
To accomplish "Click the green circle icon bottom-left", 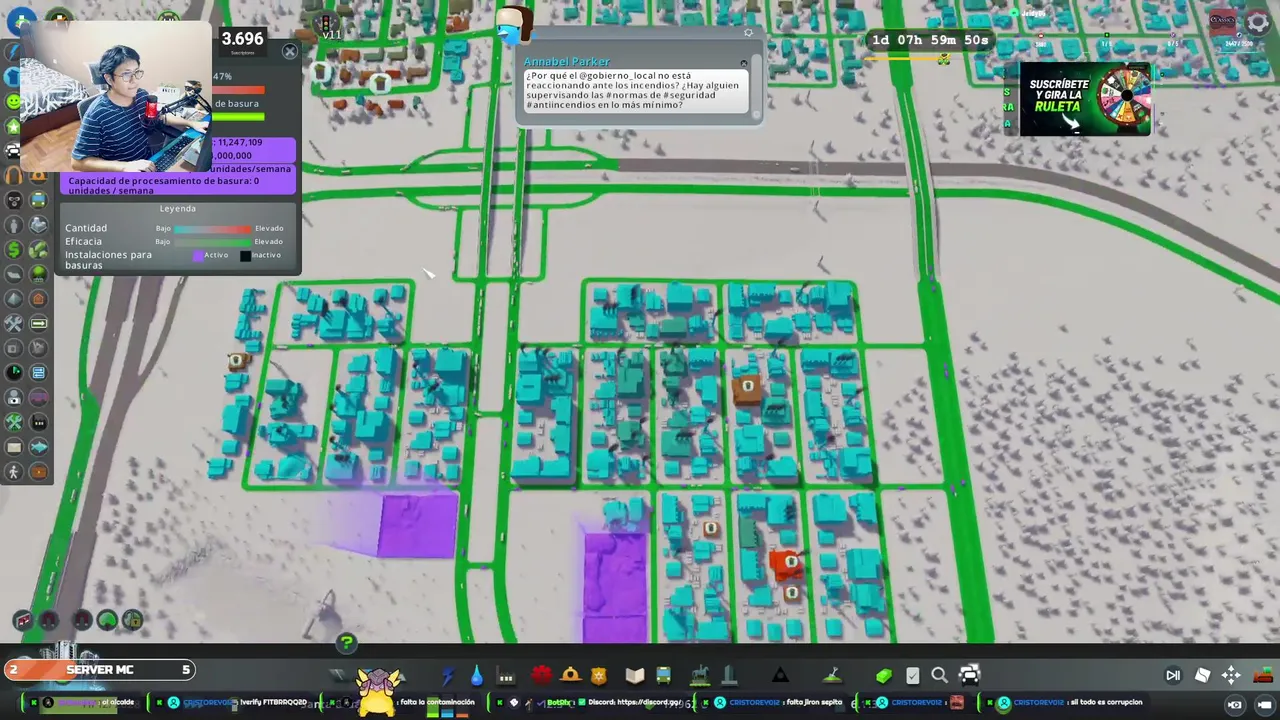I will click(x=107, y=621).
